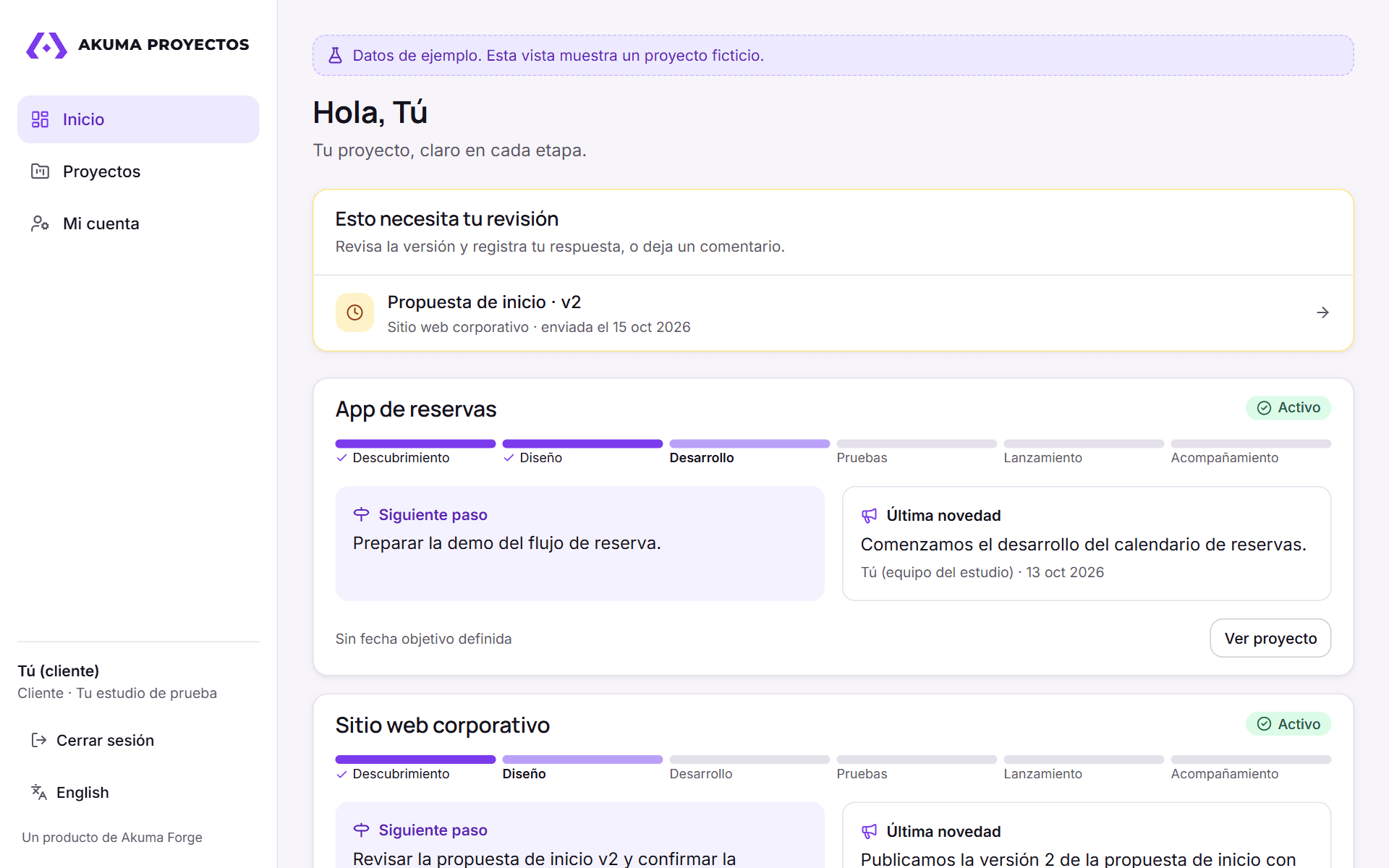The height and width of the screenshot is (868, 1389).
Task: Click the flask icon in the sample data banner
Action: pyautogui.click(x=335, y=56)
